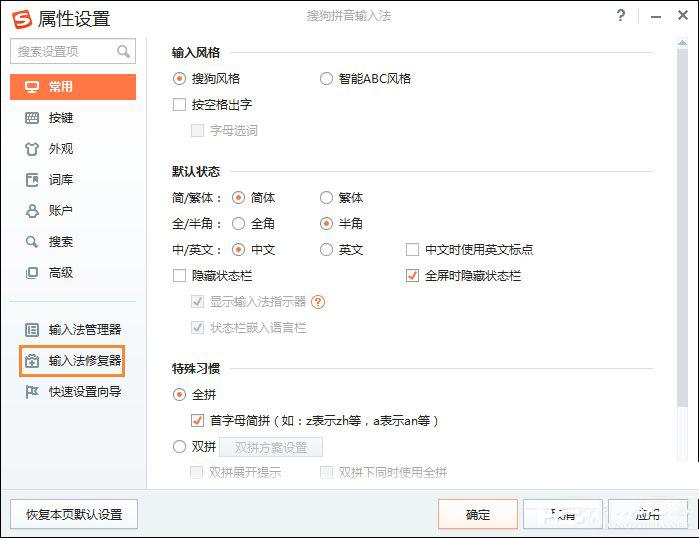
Task: Uncheck 全屏时隐藏状态栏 checkbox
Action: [x=412, y=275]
